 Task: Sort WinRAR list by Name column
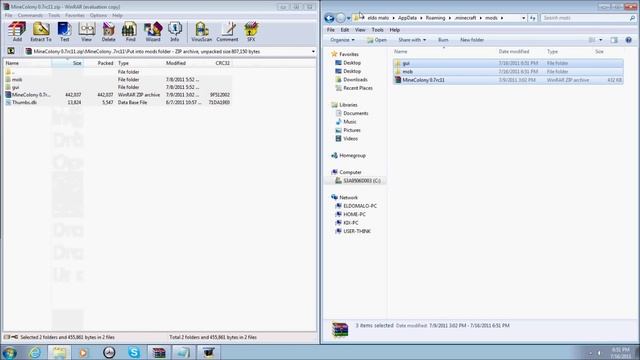pos(27,63)
